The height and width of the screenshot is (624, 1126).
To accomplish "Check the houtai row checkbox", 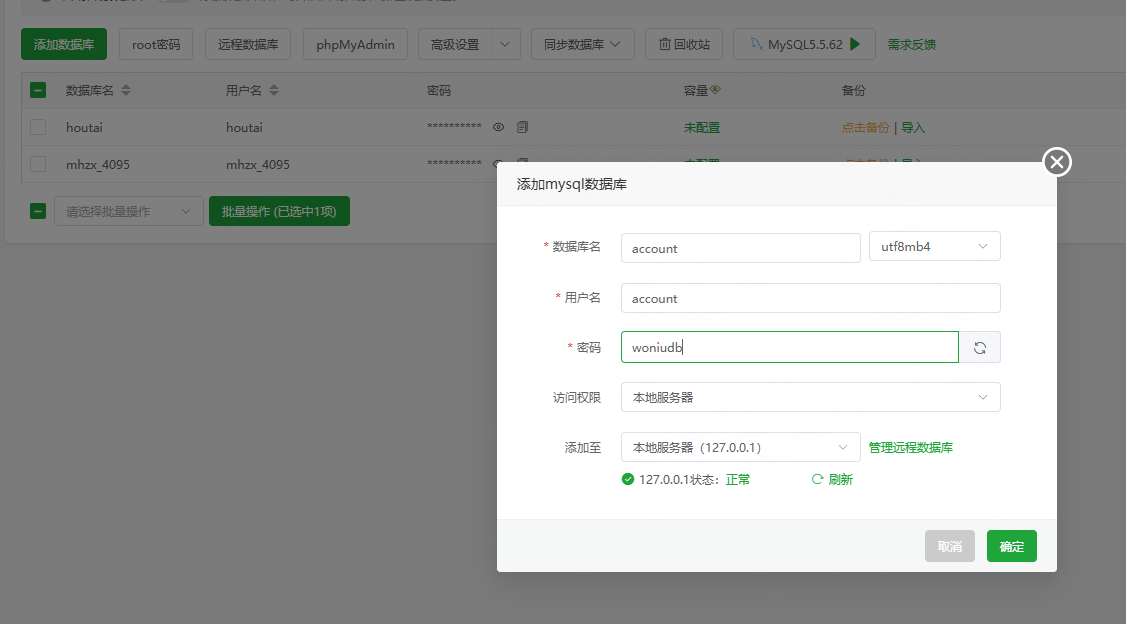I will tap(38, 127).
